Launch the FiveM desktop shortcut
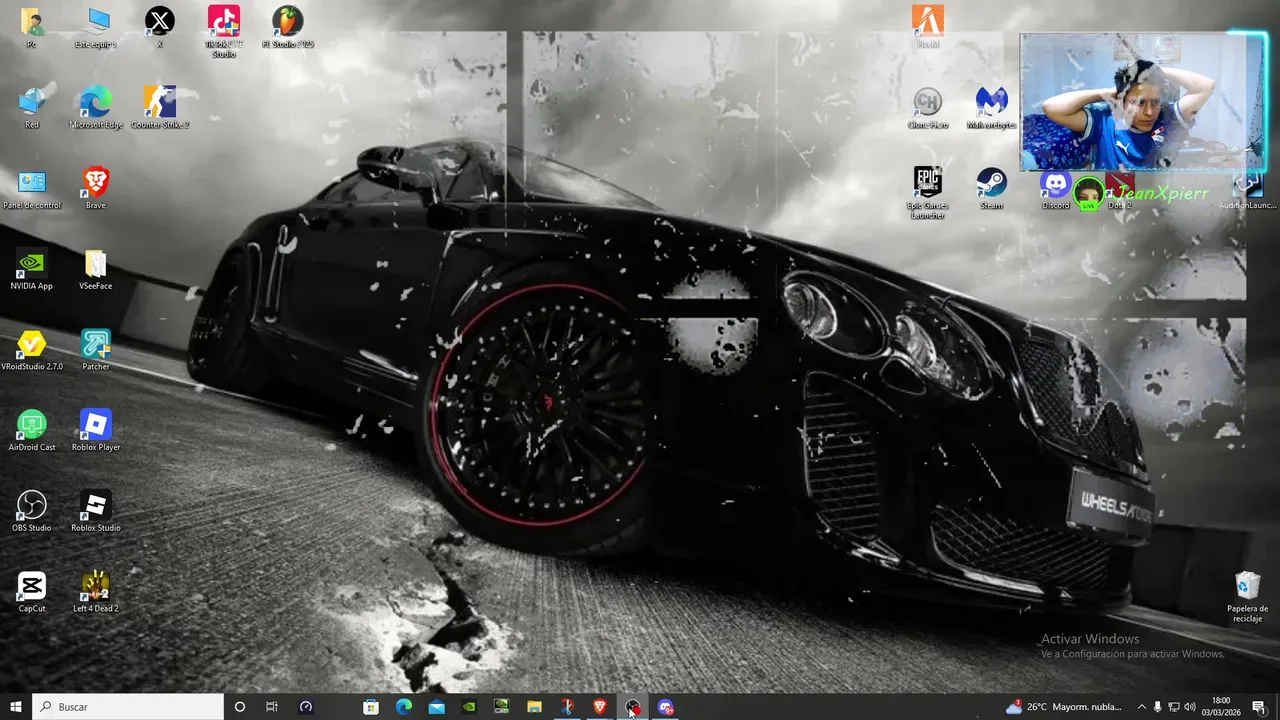The height and width of the screenshot is (720, 1280). (928, 27)
